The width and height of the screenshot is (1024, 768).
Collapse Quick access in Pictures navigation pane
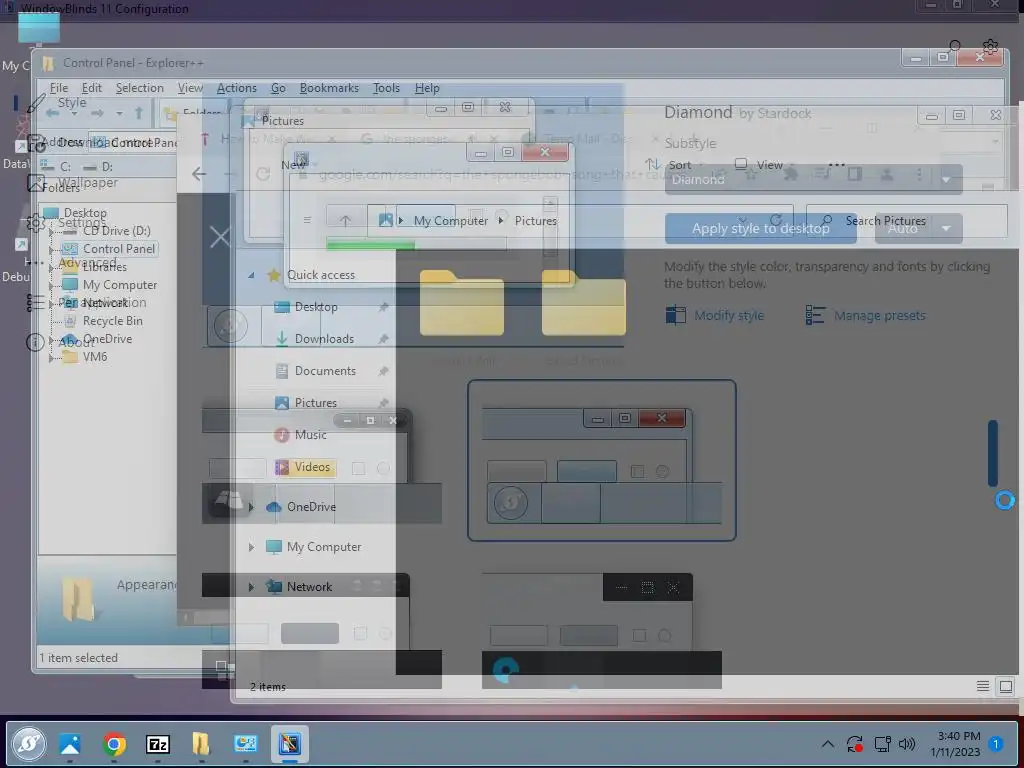[x=251, y=275]
